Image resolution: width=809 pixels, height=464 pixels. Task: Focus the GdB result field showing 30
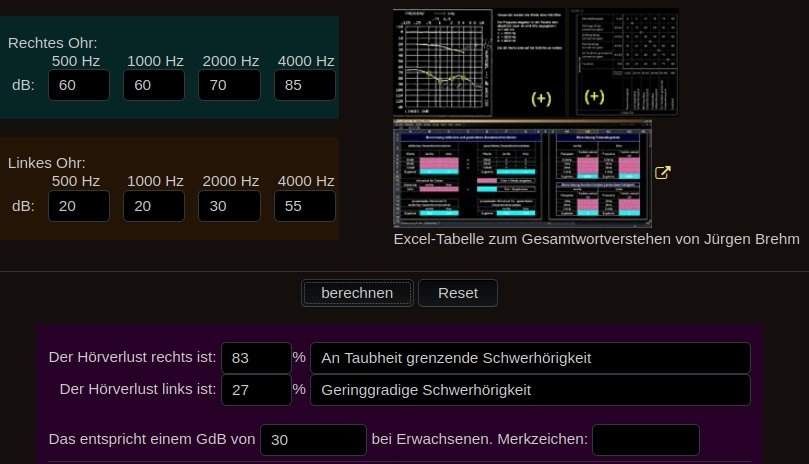coord(313,440)
